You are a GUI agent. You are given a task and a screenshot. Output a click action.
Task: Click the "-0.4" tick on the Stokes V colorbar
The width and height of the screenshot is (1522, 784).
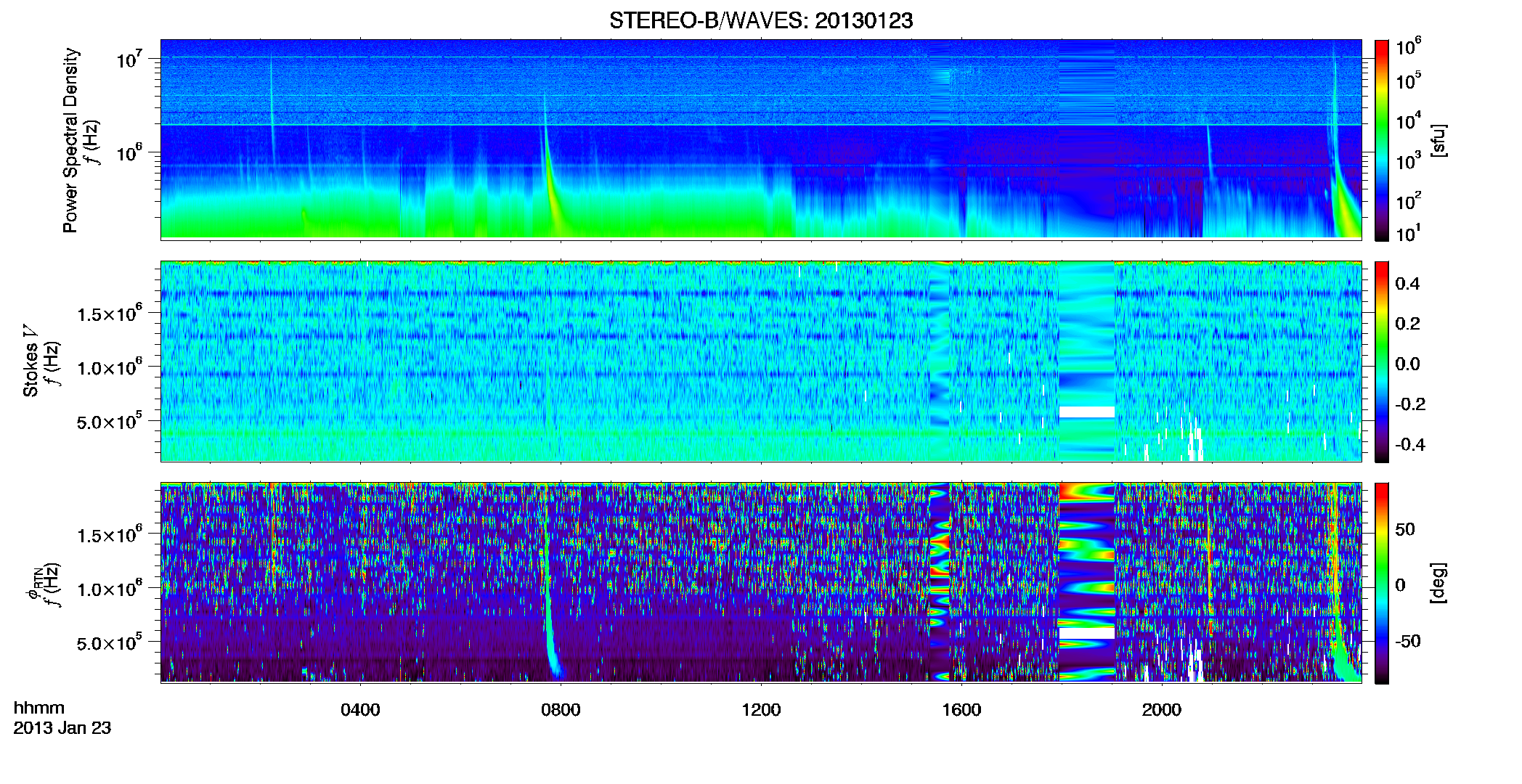pyautogui.click(x=1410, y=444)
